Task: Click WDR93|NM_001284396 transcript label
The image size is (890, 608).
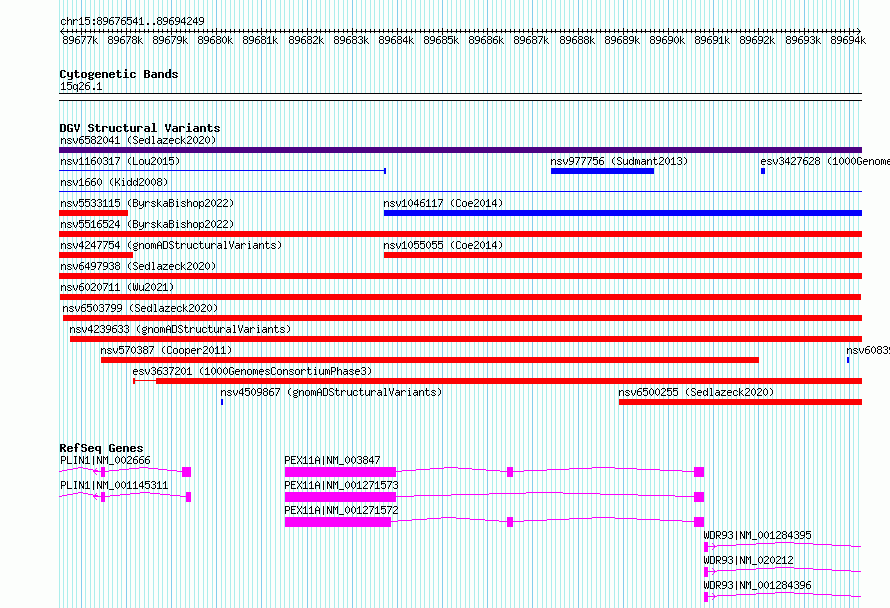Action: 757,585
